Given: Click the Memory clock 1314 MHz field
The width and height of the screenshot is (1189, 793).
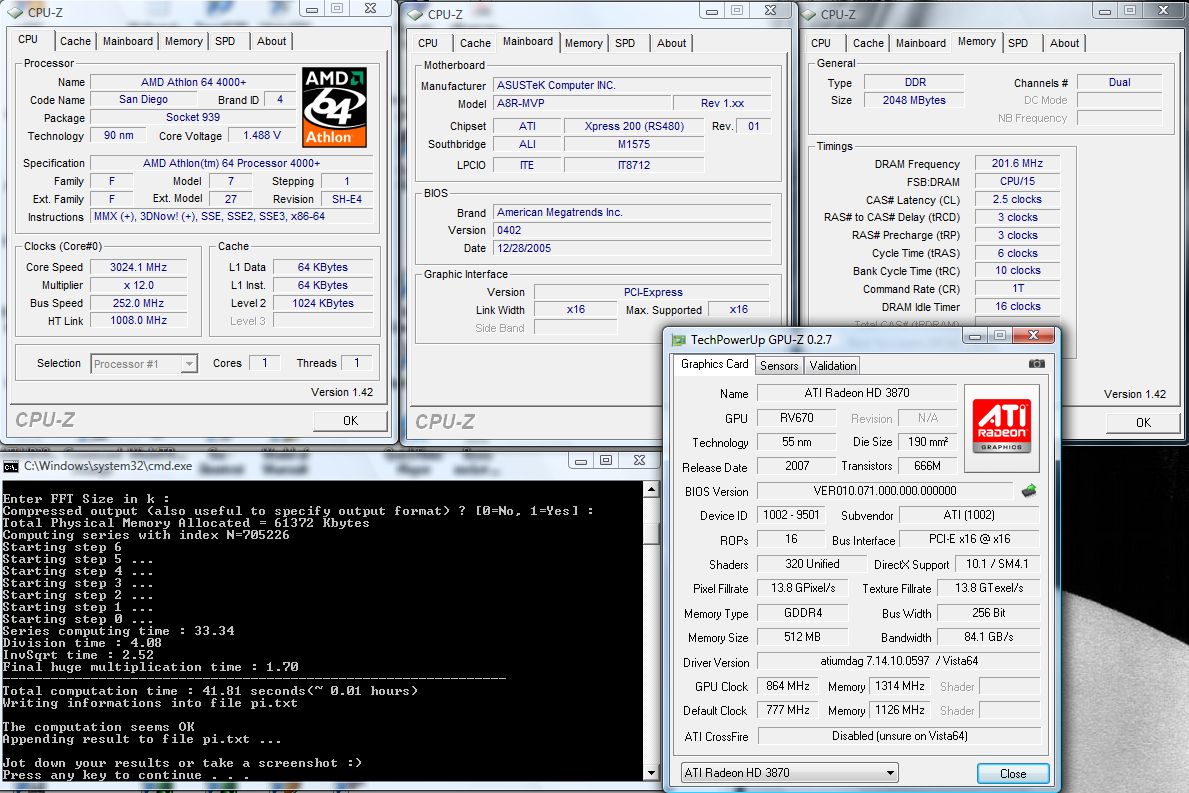Looking at the screenshot, I should point(899,686).
